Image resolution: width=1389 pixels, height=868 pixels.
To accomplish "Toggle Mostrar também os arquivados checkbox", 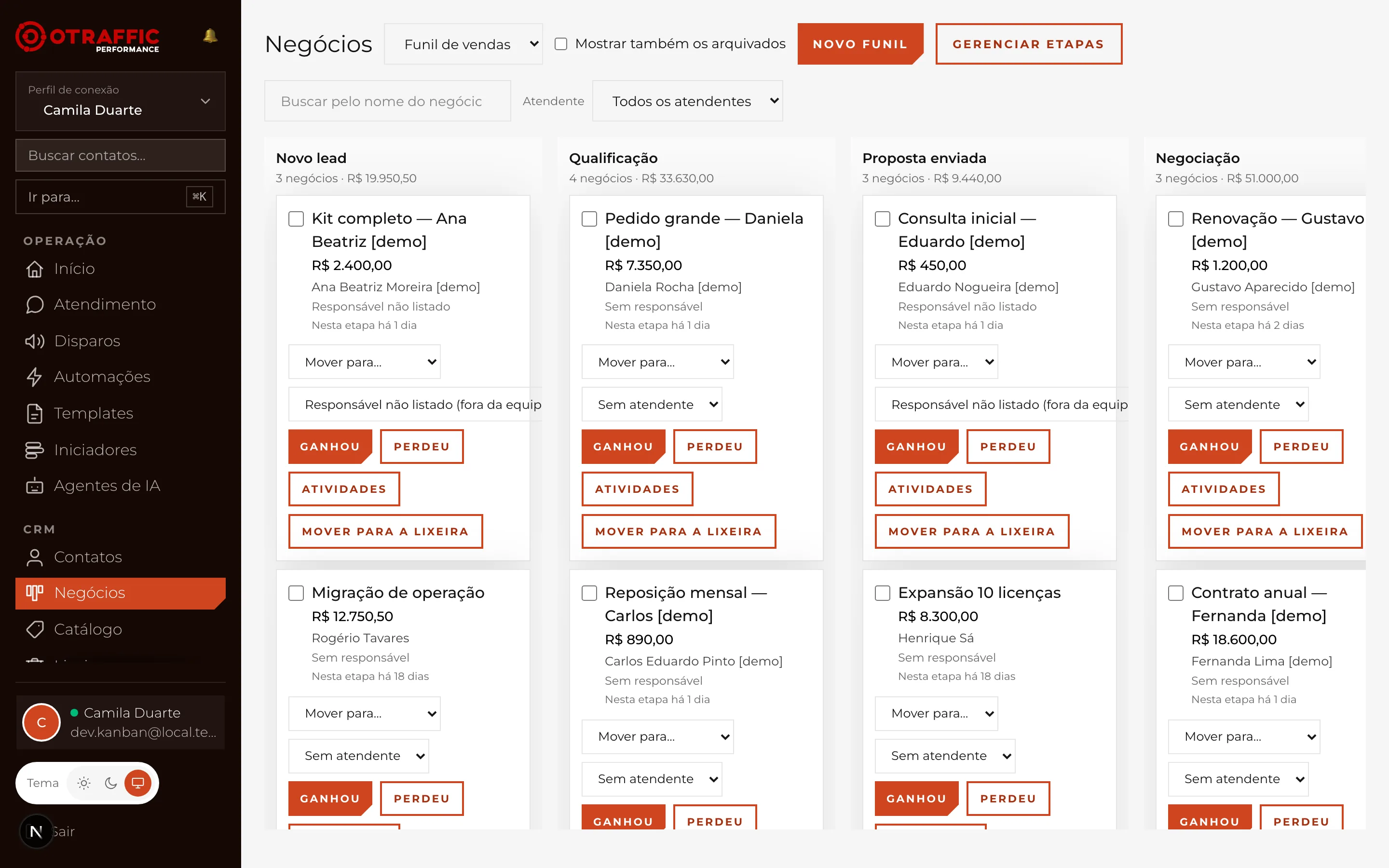I will coord(561,43).
